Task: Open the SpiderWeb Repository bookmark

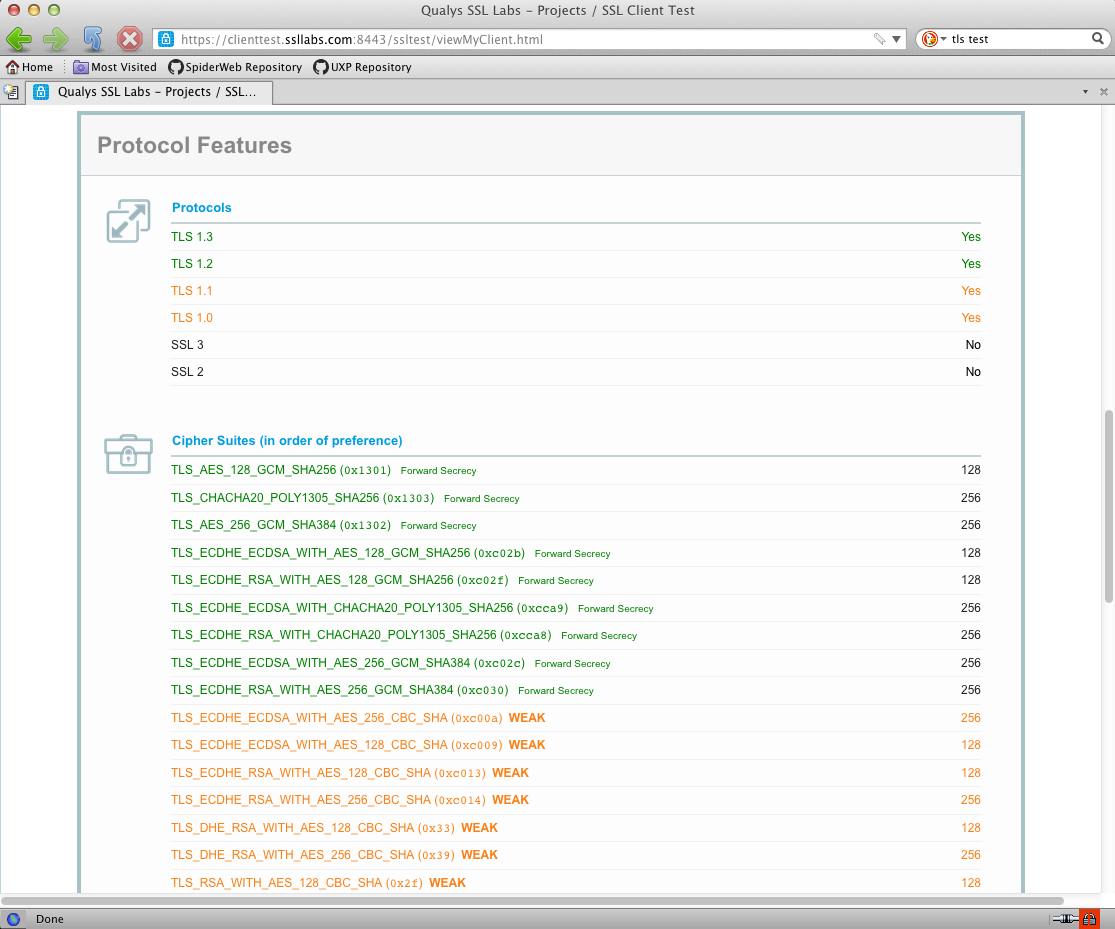Action: click(x=235, y=67)
